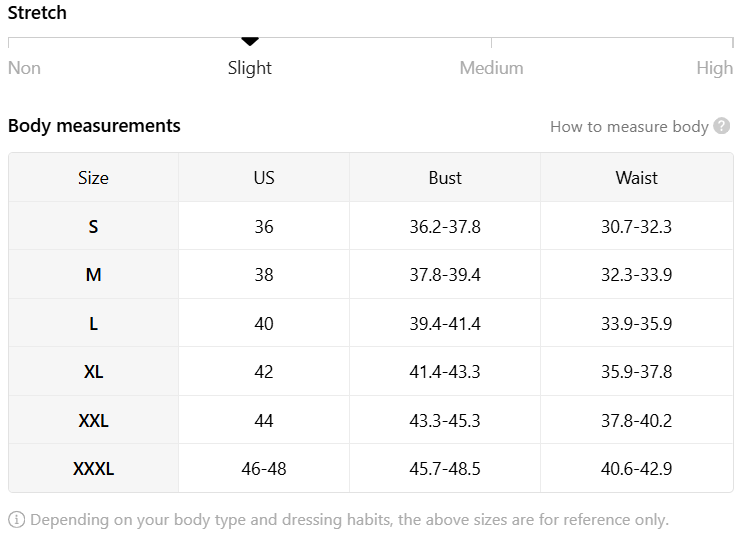Select the XXXL size row label
Screen dimensions: 742x538
(x=93, y=469)
